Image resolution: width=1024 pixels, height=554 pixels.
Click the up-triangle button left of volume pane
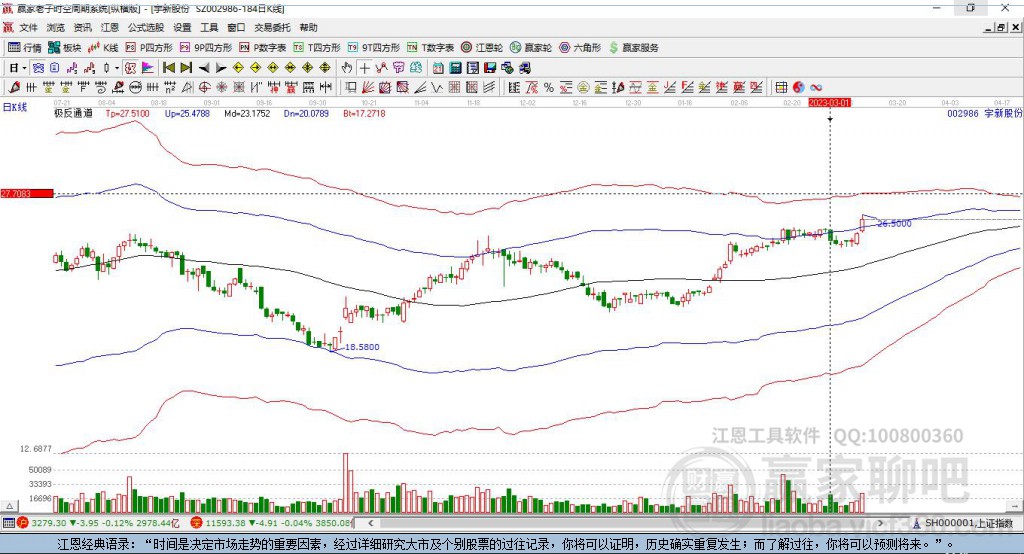10,506
